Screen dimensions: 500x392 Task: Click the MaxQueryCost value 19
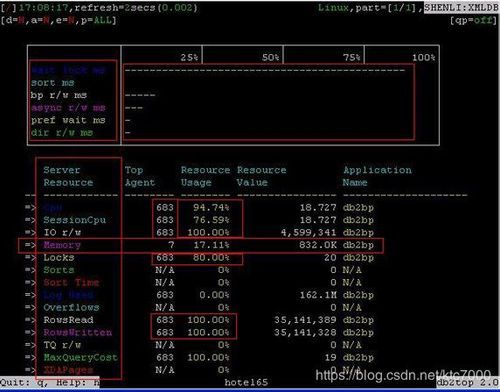click(x=330, y=357)
